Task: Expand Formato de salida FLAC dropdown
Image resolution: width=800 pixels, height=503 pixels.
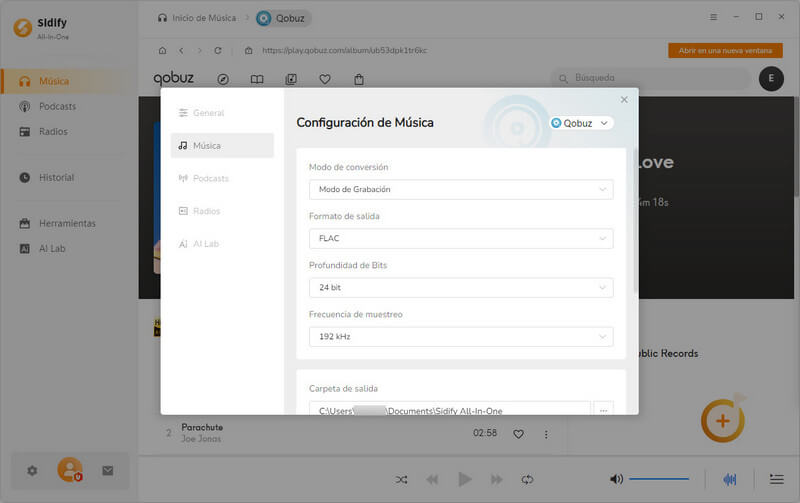Action: tap(461, 238)
